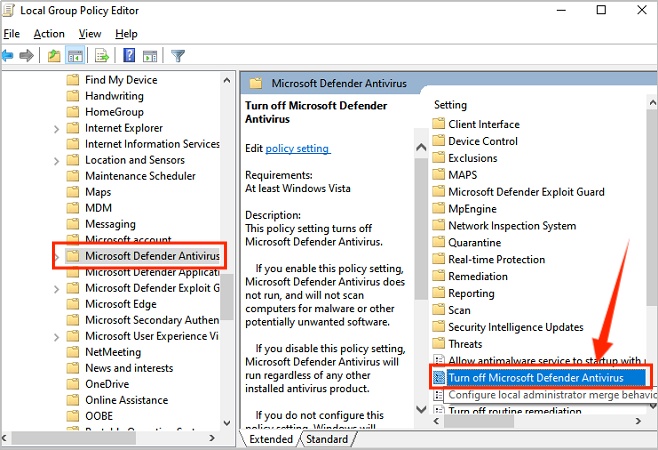Screen dimensions: 658x450
Task: Select the News and interests tree item
Action: click(x=129, y=368)
